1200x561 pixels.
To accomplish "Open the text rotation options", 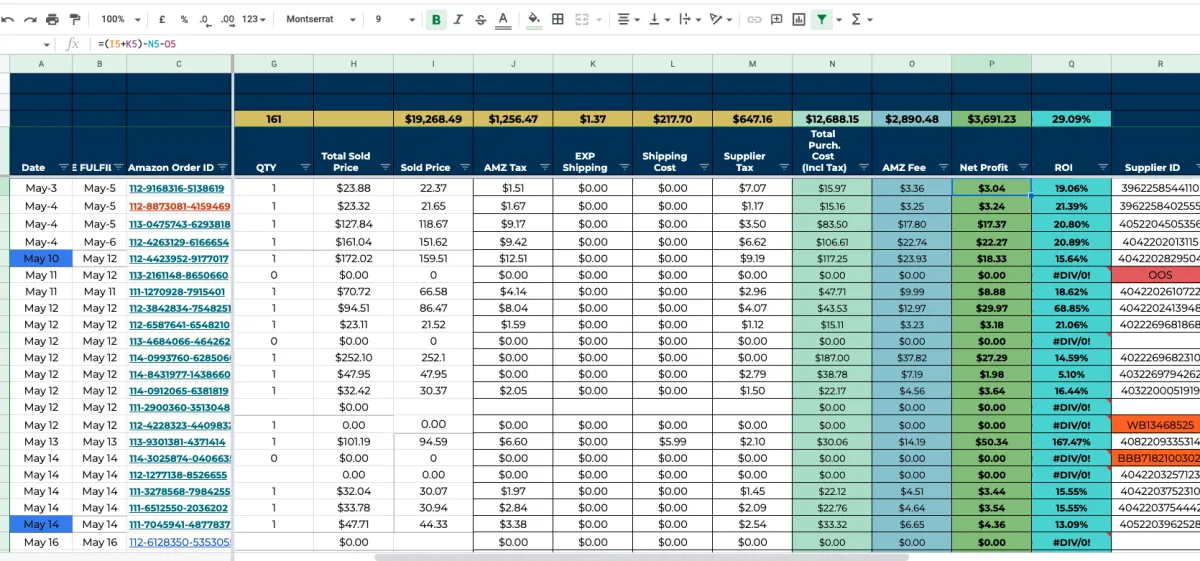I will (x=719, y=19).
